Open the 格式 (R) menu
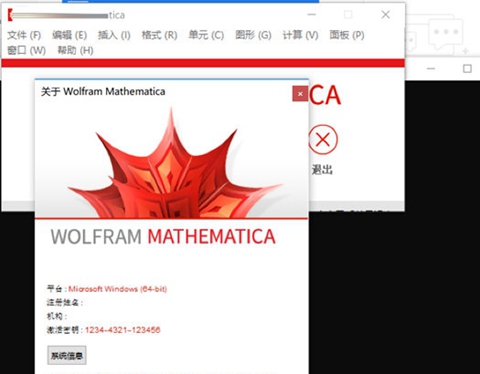This screenshot has height=374, width=480. pyautogui.click(x=159, y=35)
